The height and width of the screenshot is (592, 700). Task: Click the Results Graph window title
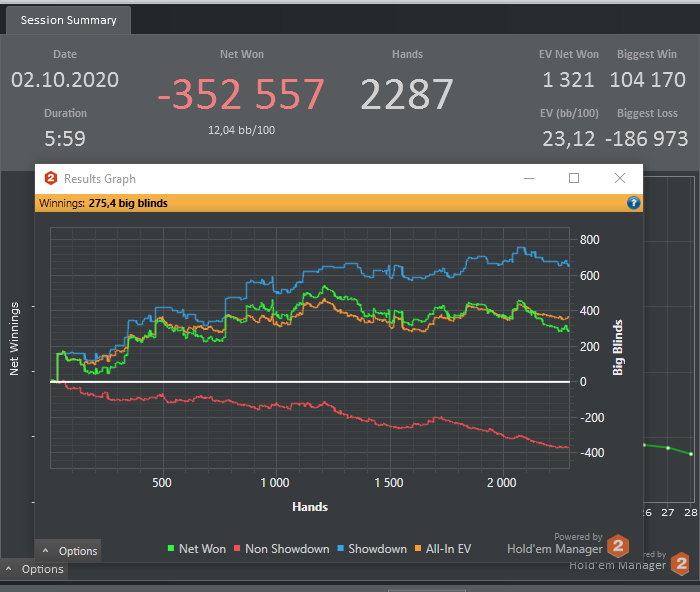(x=100, y=179)
